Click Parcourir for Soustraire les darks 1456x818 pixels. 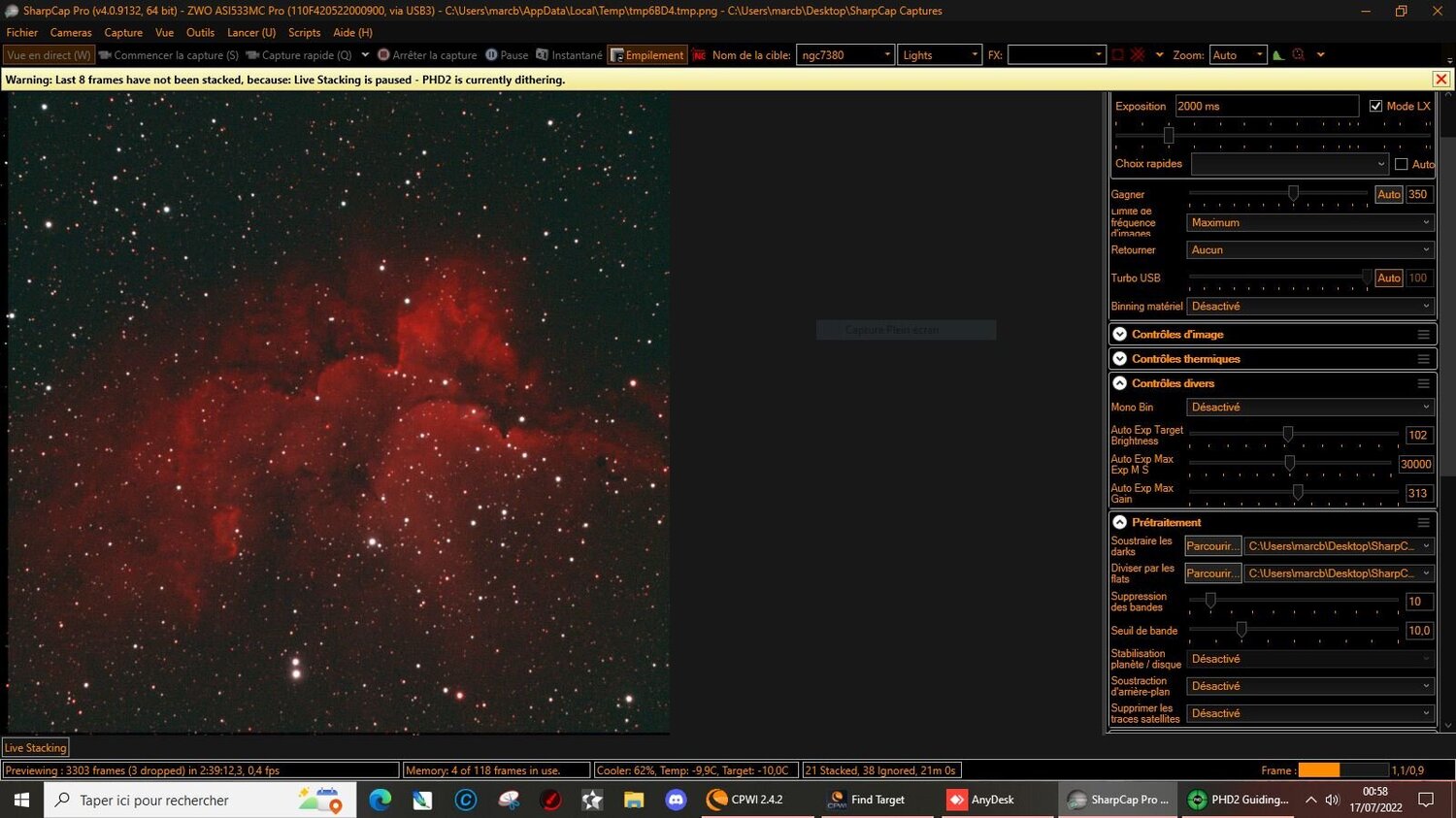[1212, 546]
